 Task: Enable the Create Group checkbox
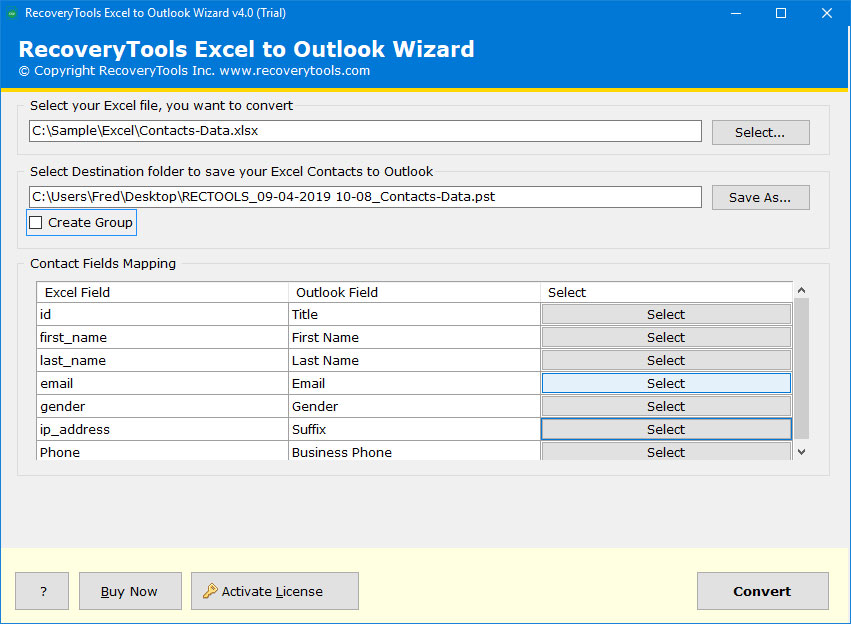pyautogui.click(x=36, y=222)
